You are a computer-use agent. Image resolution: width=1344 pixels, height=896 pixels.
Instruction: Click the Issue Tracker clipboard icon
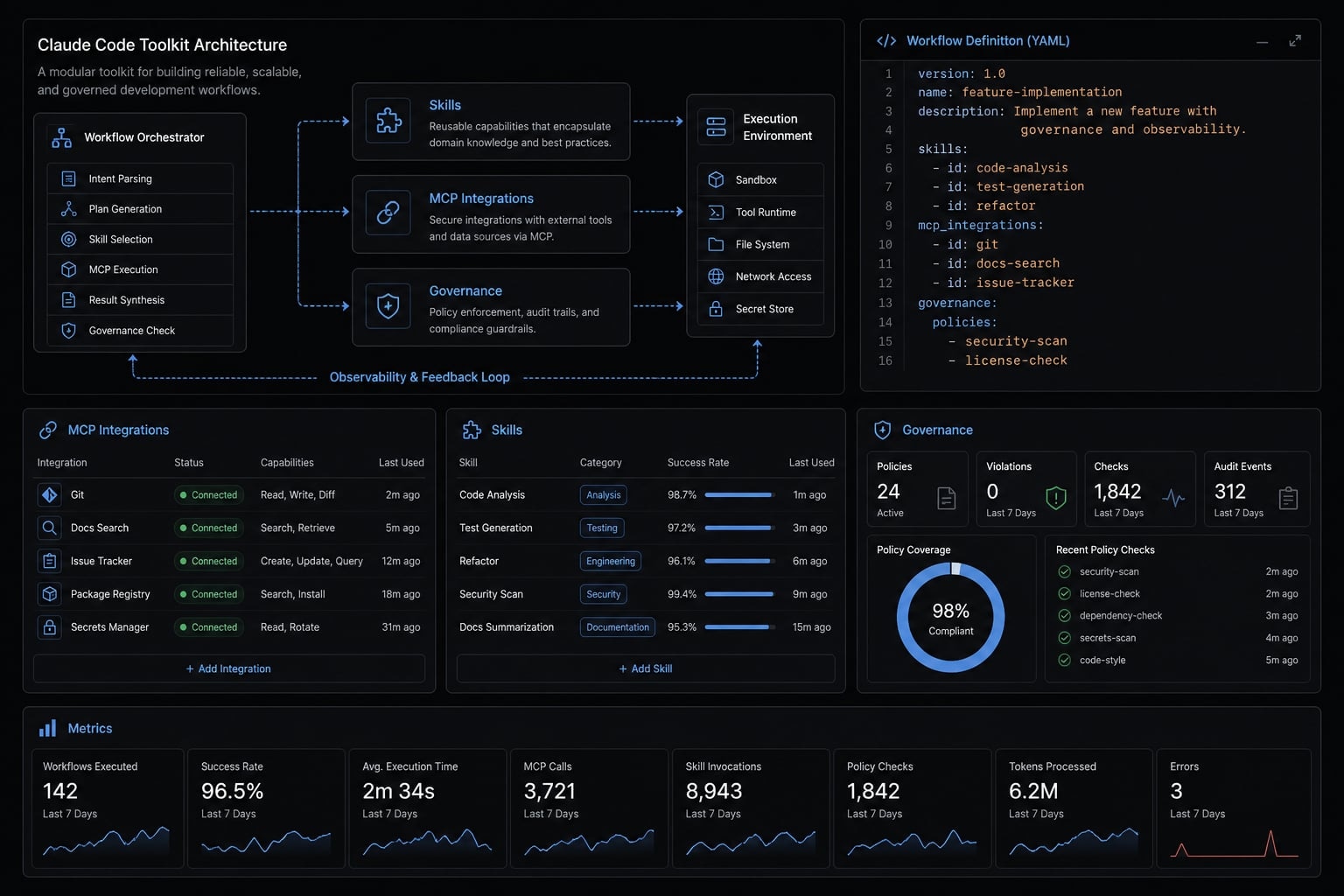coord(50,561)
